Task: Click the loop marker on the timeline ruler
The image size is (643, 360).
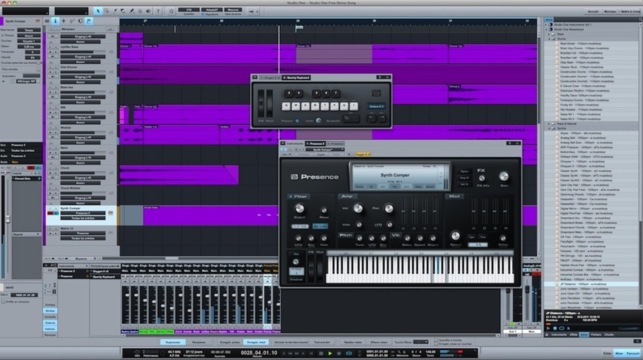Action: 299,28
